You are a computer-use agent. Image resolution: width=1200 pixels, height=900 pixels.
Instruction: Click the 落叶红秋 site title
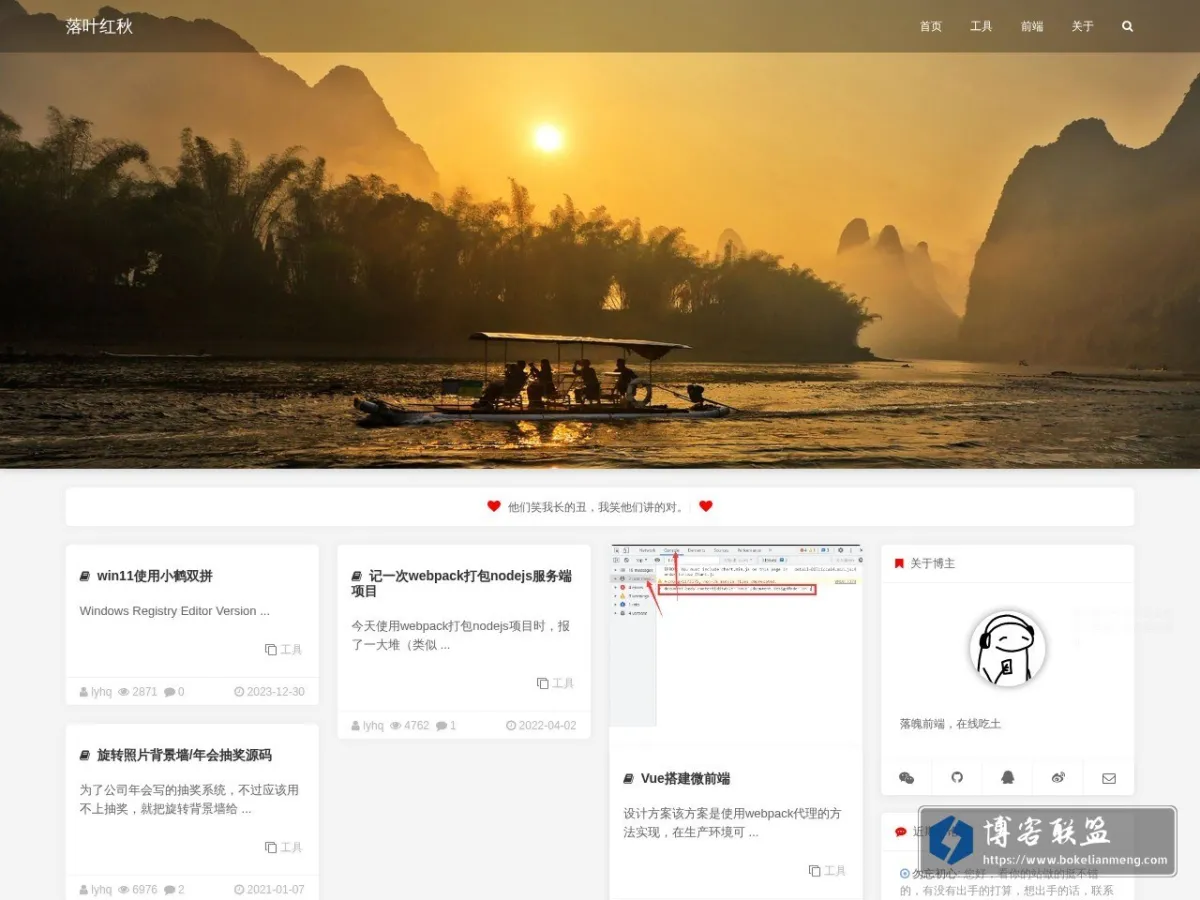click(x=99, y=26)
